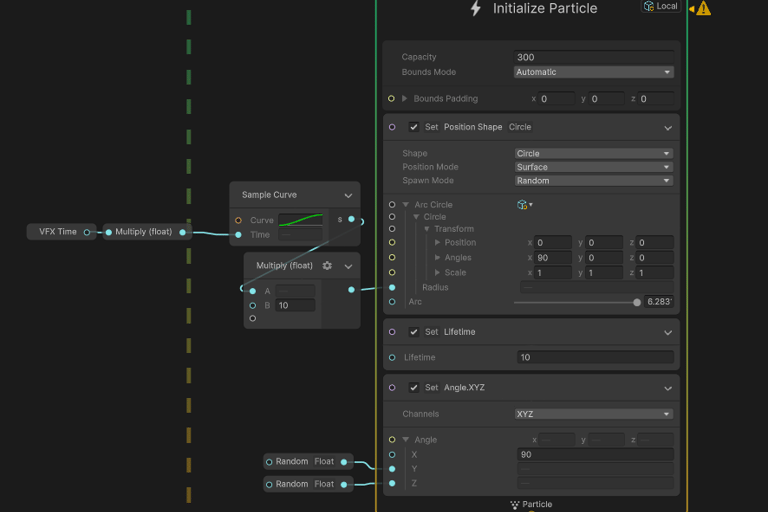Click the Particle output icon at the bottom
This screenshot has height=512, width=768.
tap(514, 504)
